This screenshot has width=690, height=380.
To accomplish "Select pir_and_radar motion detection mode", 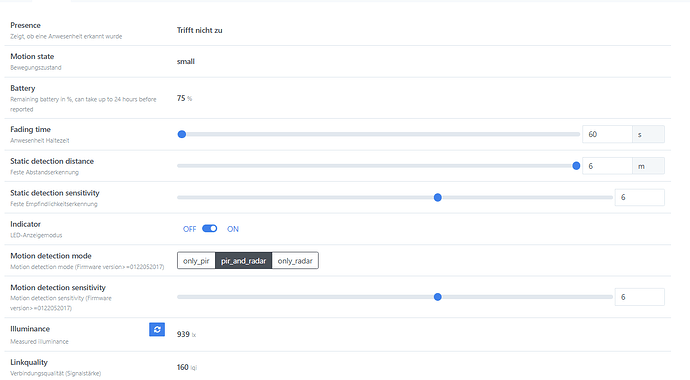I will (x=243, y=260).
